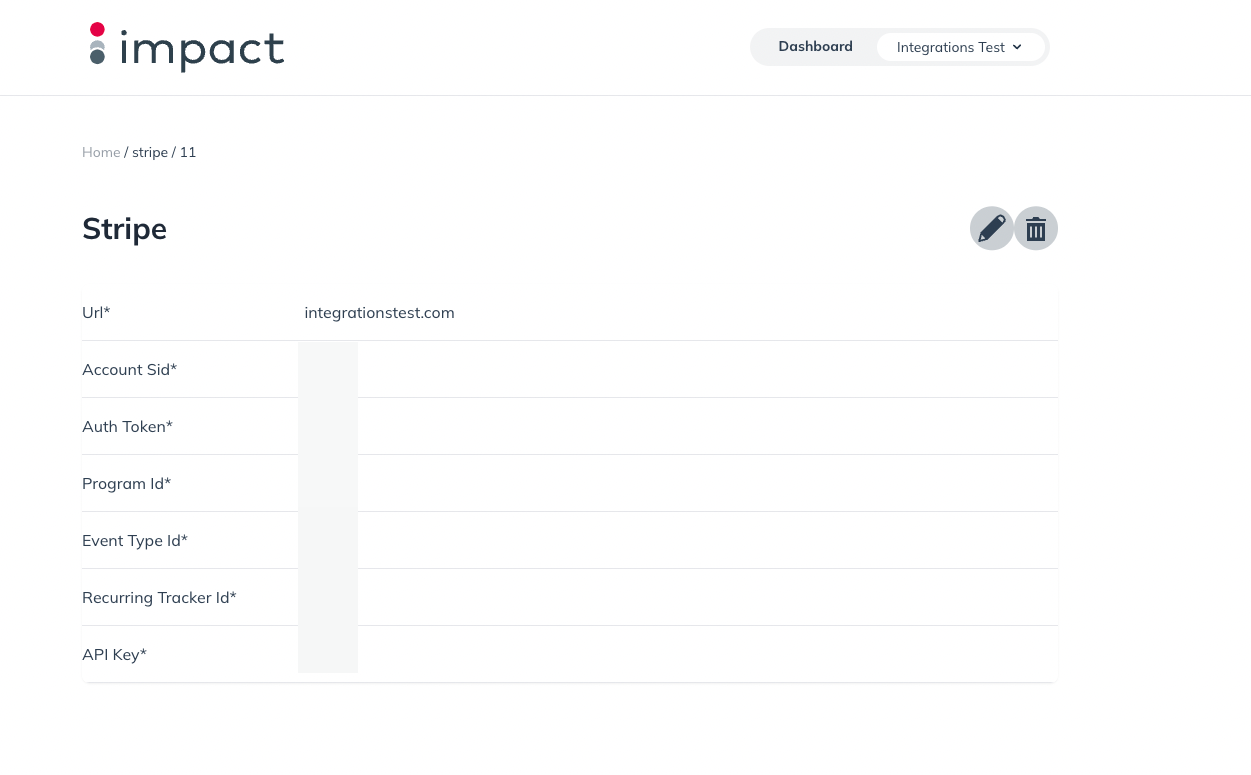Reveal the API Key masked value
The image size is (1251, 775).
coord(327,654)
